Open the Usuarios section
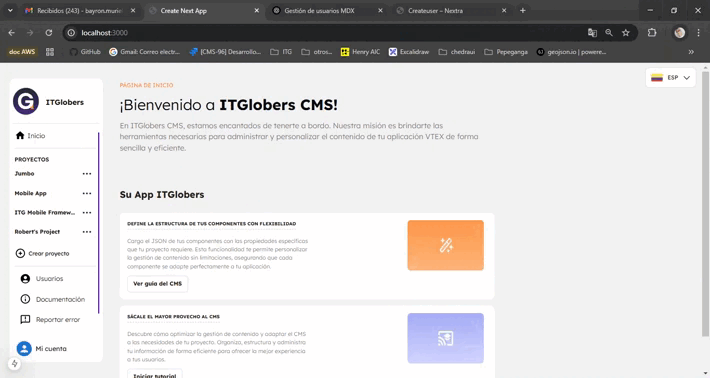Image resolution: width=710 pixels, height=378 pixels. tap(49, 279)
